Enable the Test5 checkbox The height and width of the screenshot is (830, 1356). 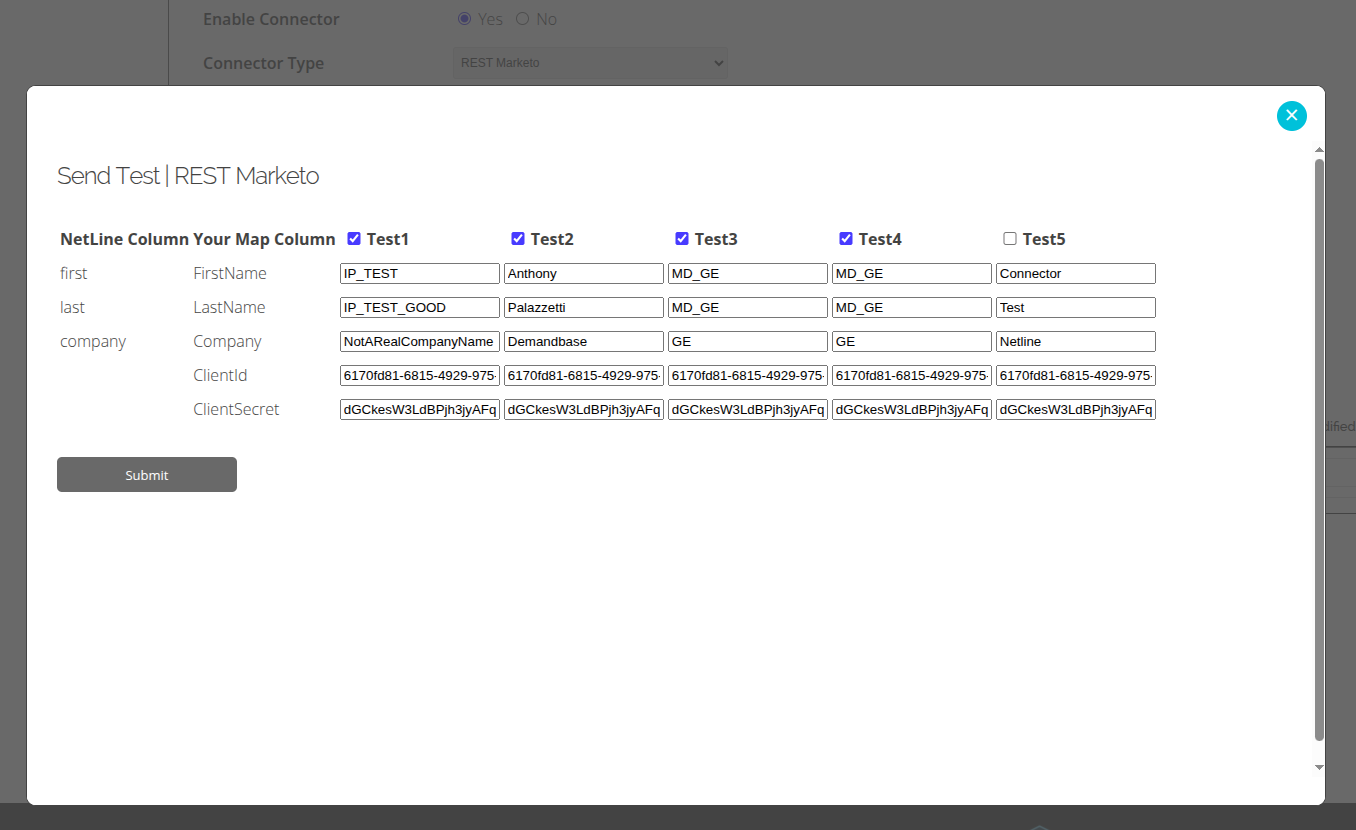(1009, 239)
